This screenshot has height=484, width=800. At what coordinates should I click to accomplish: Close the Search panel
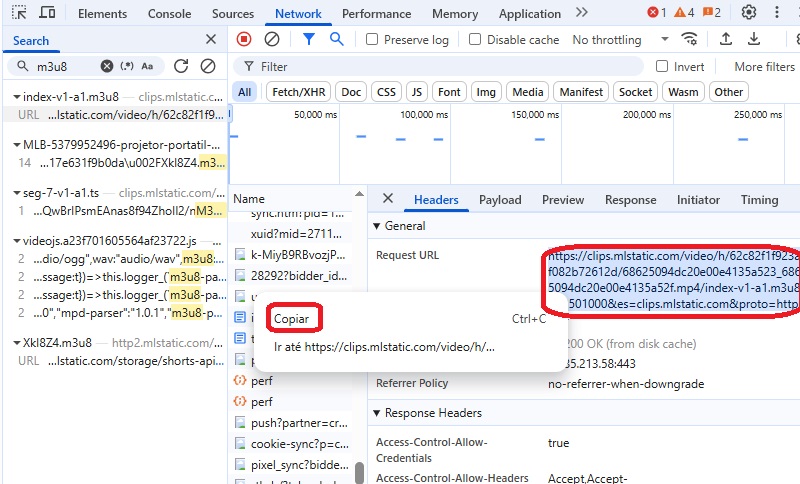click(211, 39)
